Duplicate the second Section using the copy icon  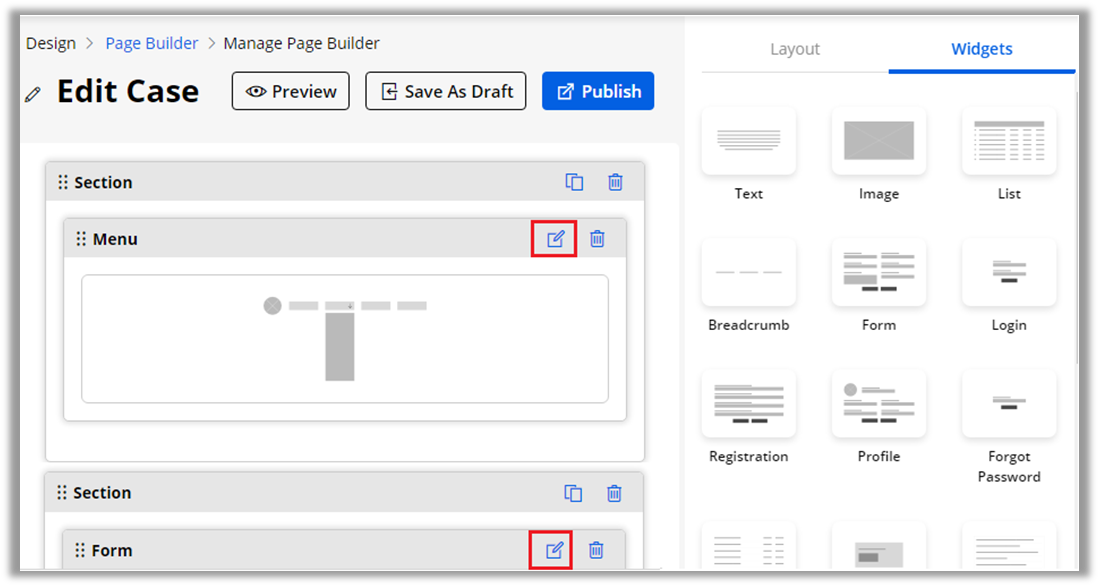coord(573,493)
